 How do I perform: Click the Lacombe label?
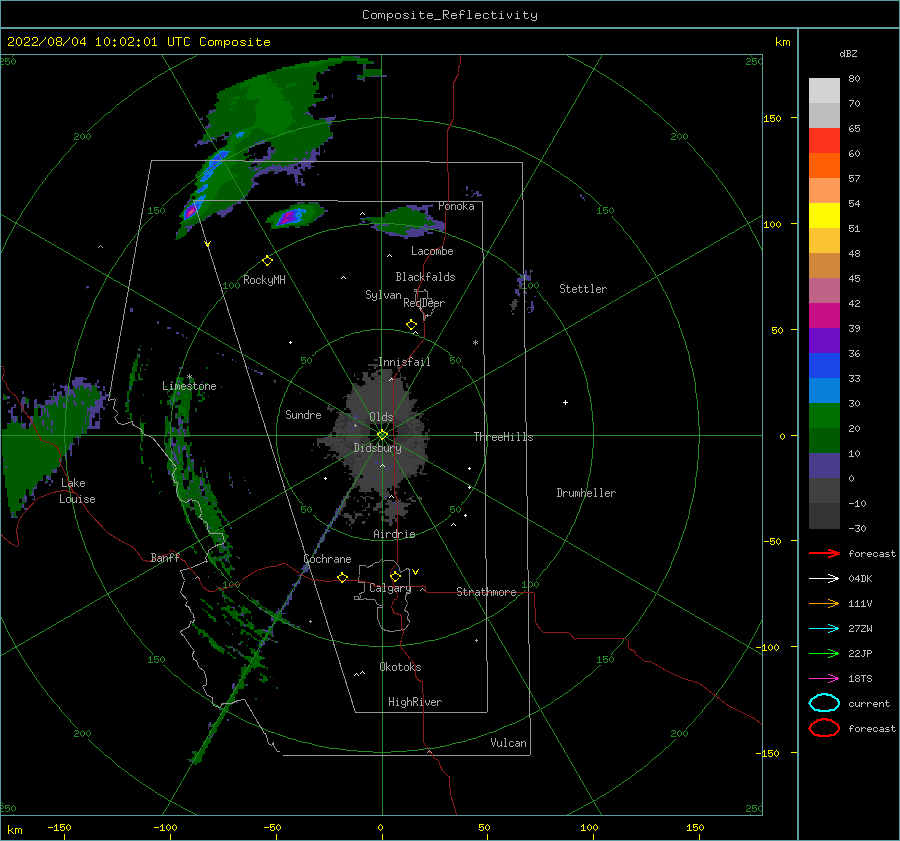[432, 251]
